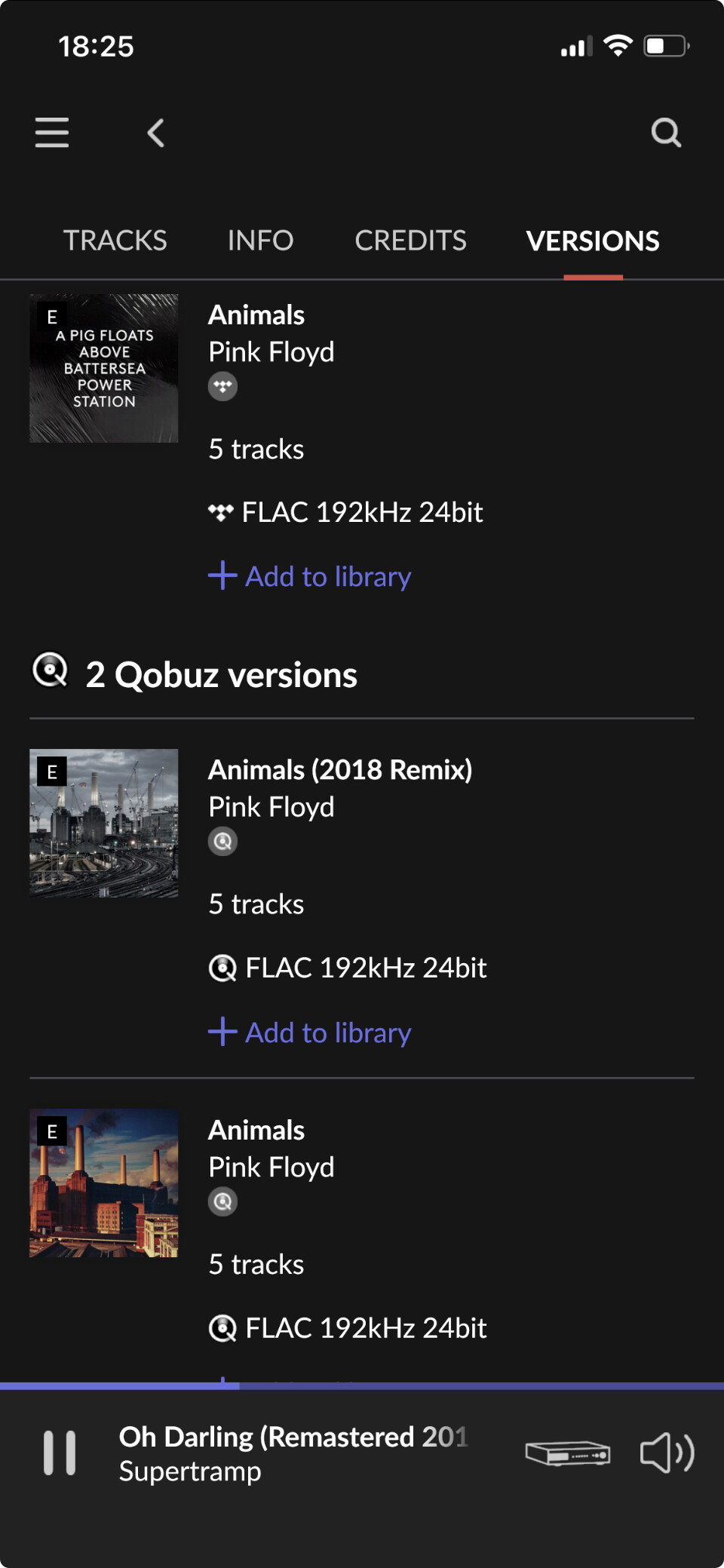Viewport: 724px width, 1568px height.
Task: Seek within the playback progress bar
Action: pos(362,1385)
